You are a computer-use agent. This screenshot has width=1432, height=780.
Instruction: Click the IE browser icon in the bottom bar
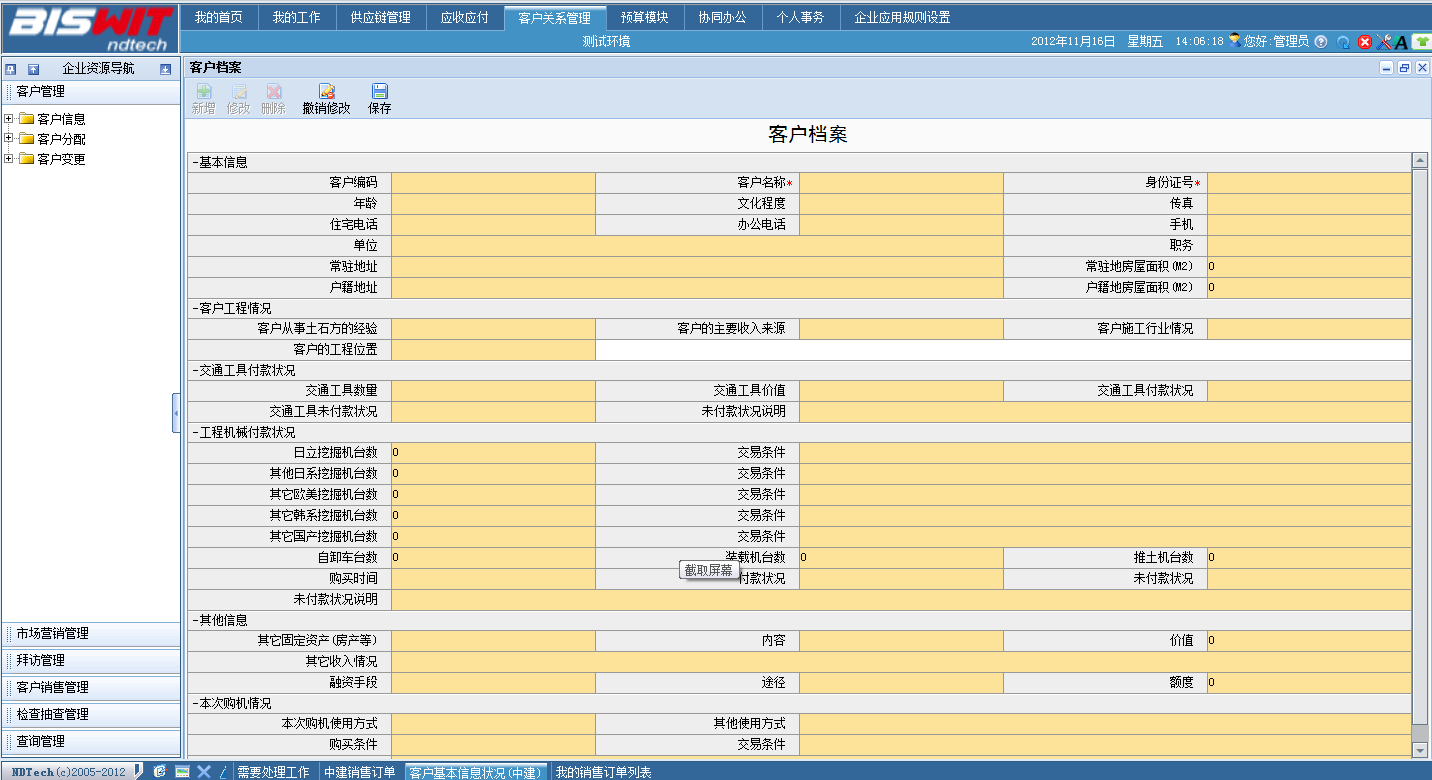tap(160, 771)
